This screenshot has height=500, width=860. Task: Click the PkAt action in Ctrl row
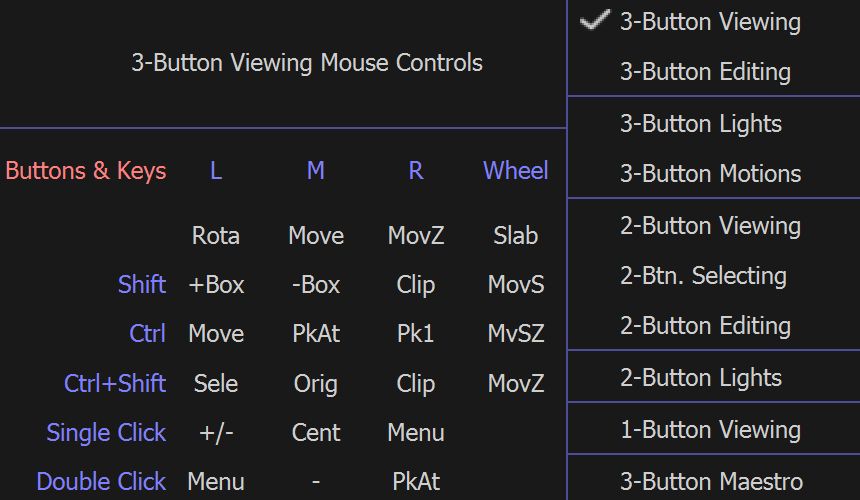[x=316, y=334]
